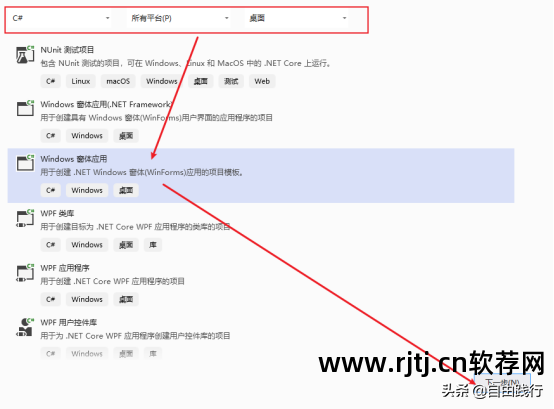Click the WPF 类库 title
This screenshot has width=554, height=409.
(57, 213)
